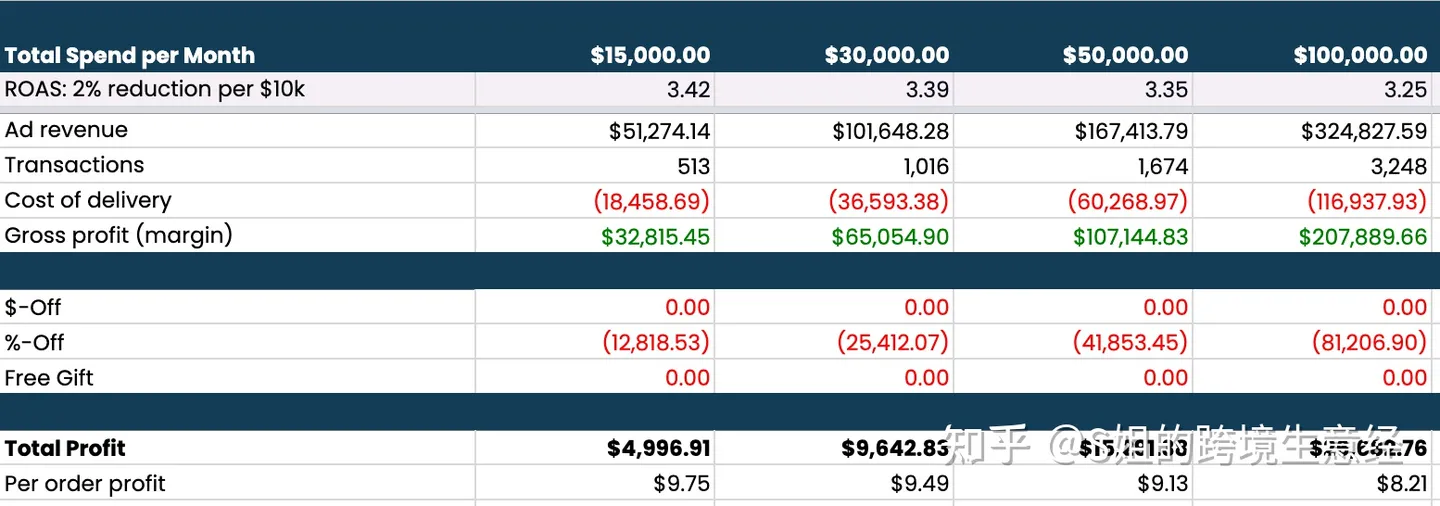Click the Per order profit label
Image resolution: width=1440 pixels, height=506 pixels.
click(x=85, y=484)
